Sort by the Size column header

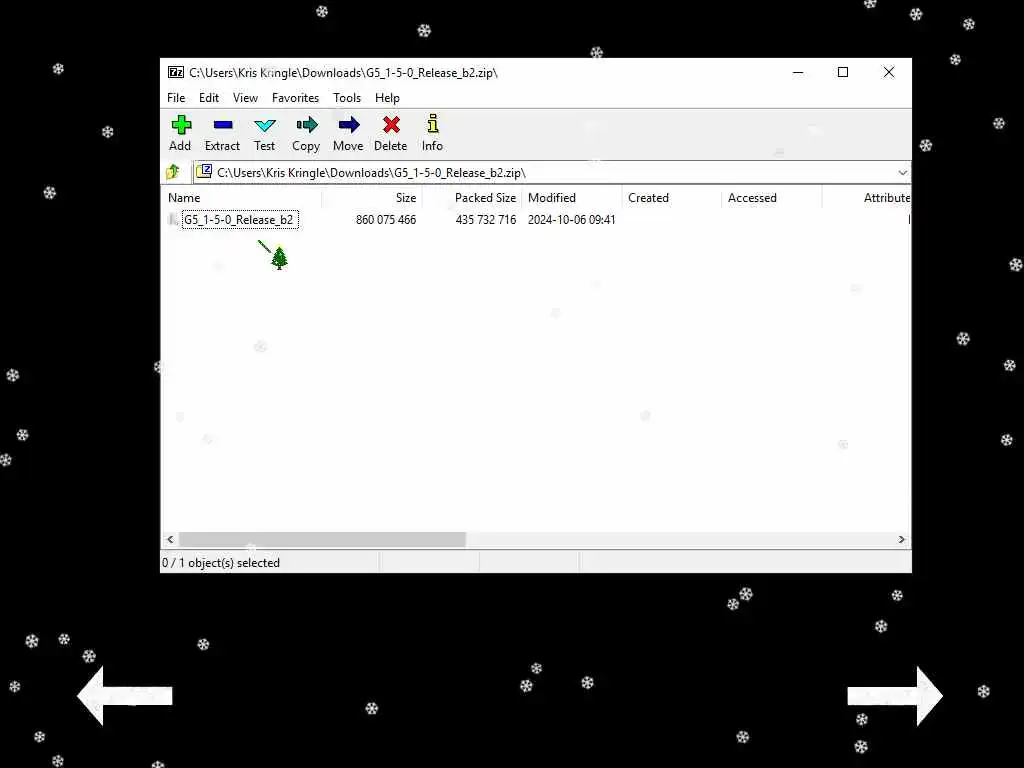point(372,198)
